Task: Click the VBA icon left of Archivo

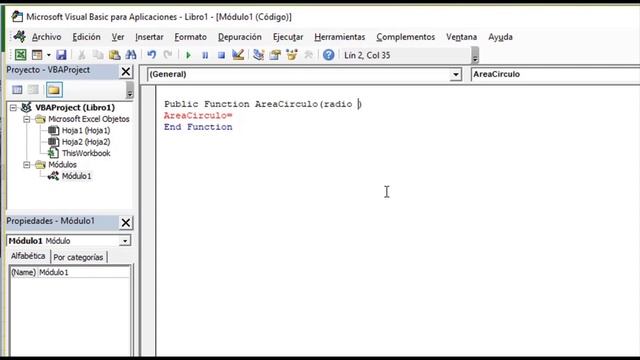Action: (x=19, y=36)
